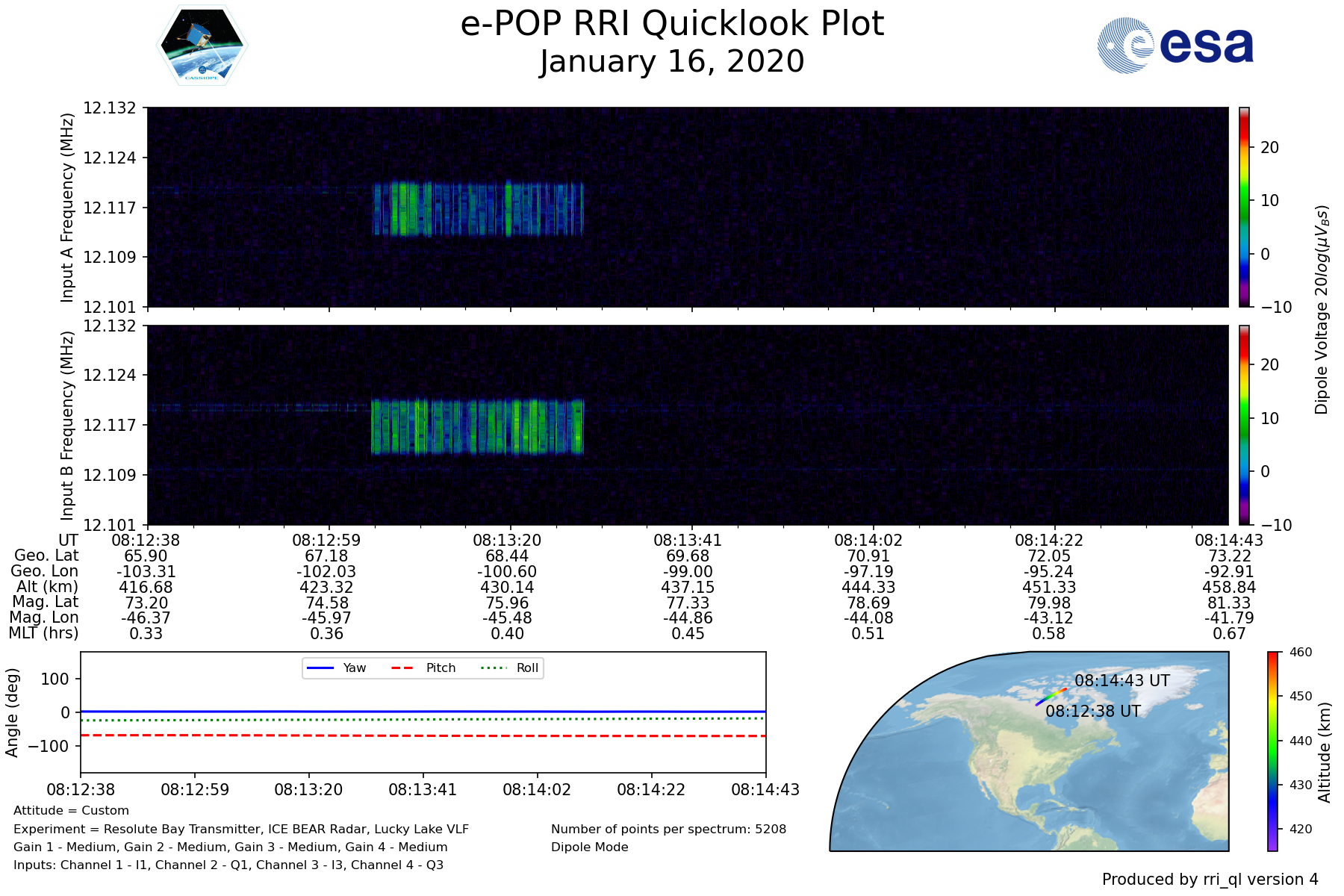Click the Input A signal burst in spectrogram
Screen dimensions: 1344x896
tap(478, 209)
